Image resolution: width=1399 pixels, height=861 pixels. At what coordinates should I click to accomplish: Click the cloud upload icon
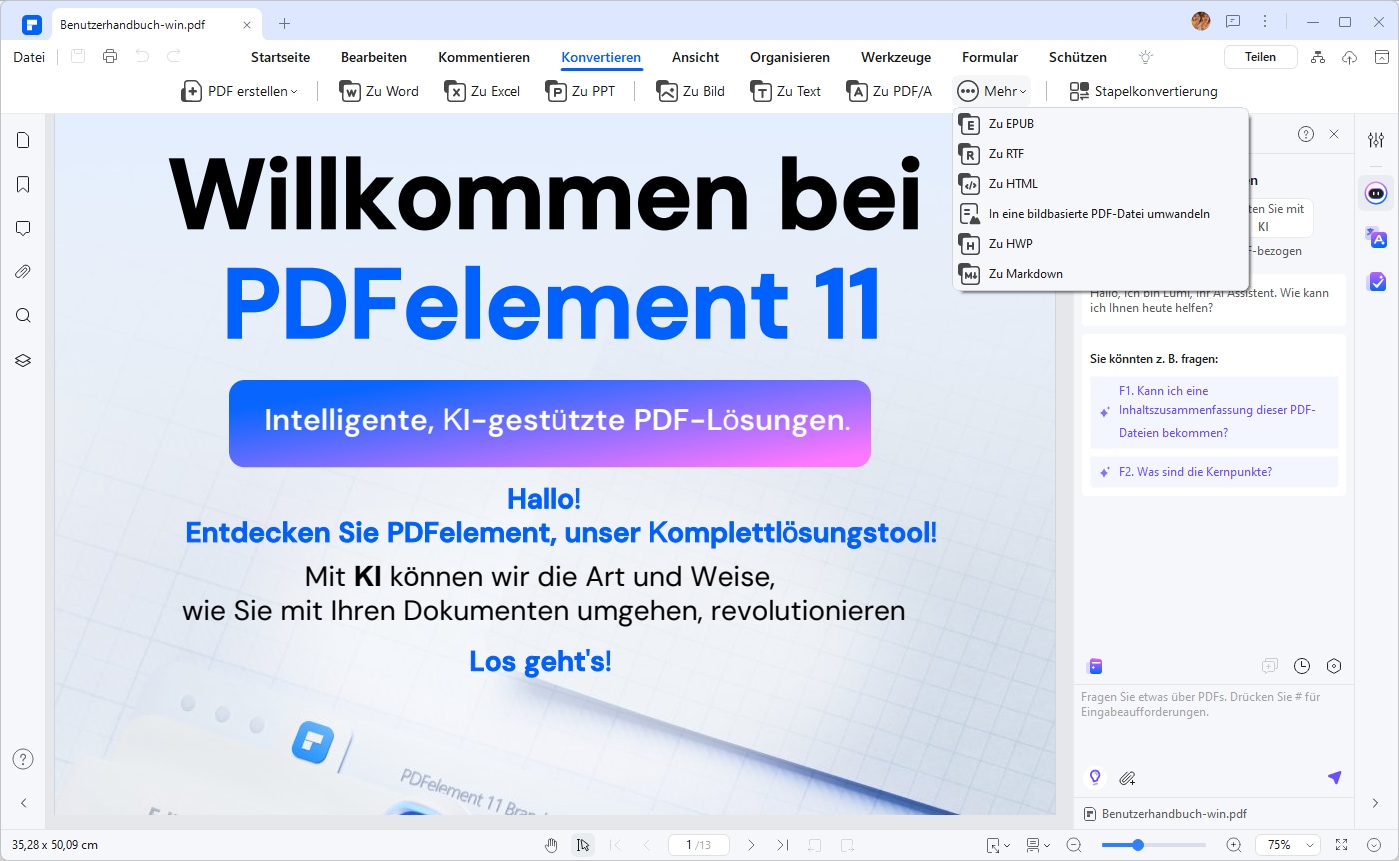coord(1349,57)
